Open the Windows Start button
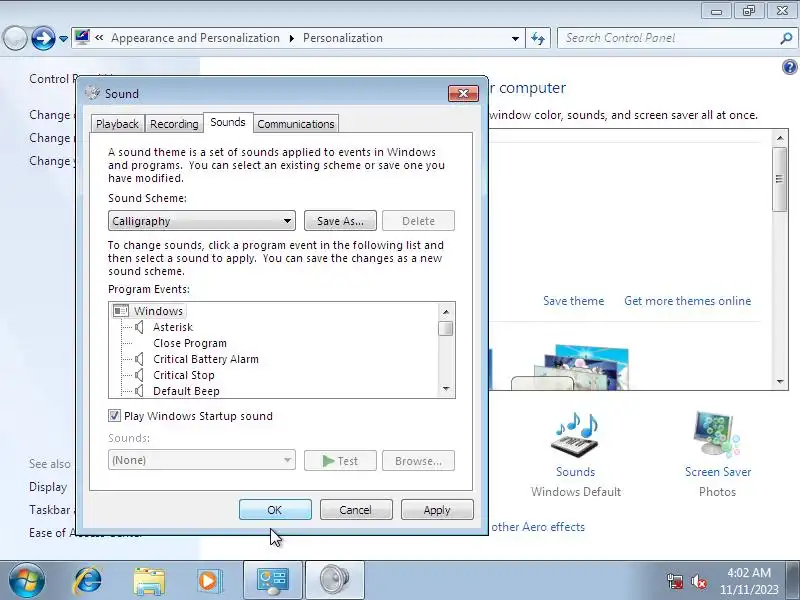Viewport: 800px width, 600px height. point(26,580)
